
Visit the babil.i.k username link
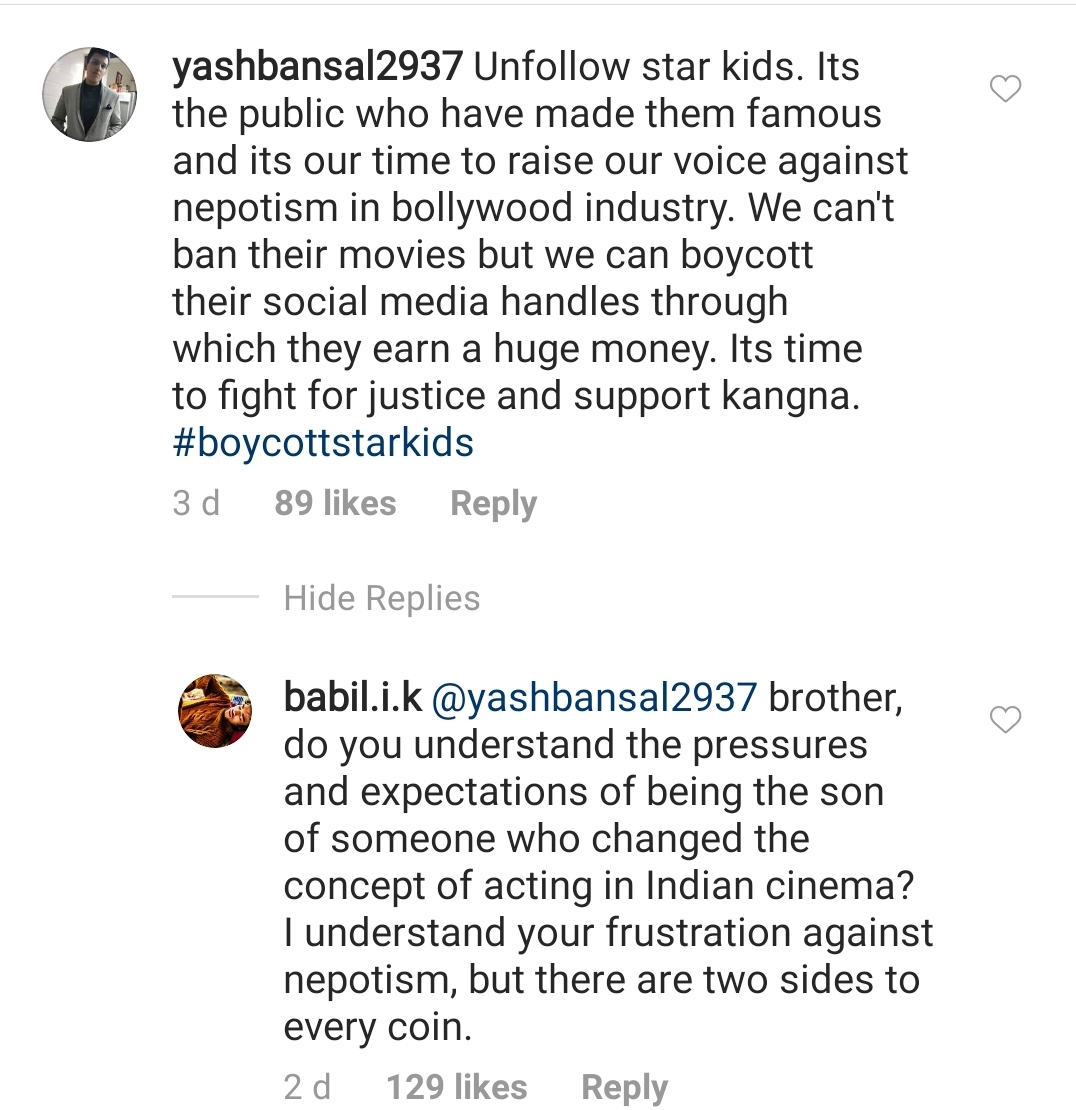pyautogui.click(x=353, y=698)
